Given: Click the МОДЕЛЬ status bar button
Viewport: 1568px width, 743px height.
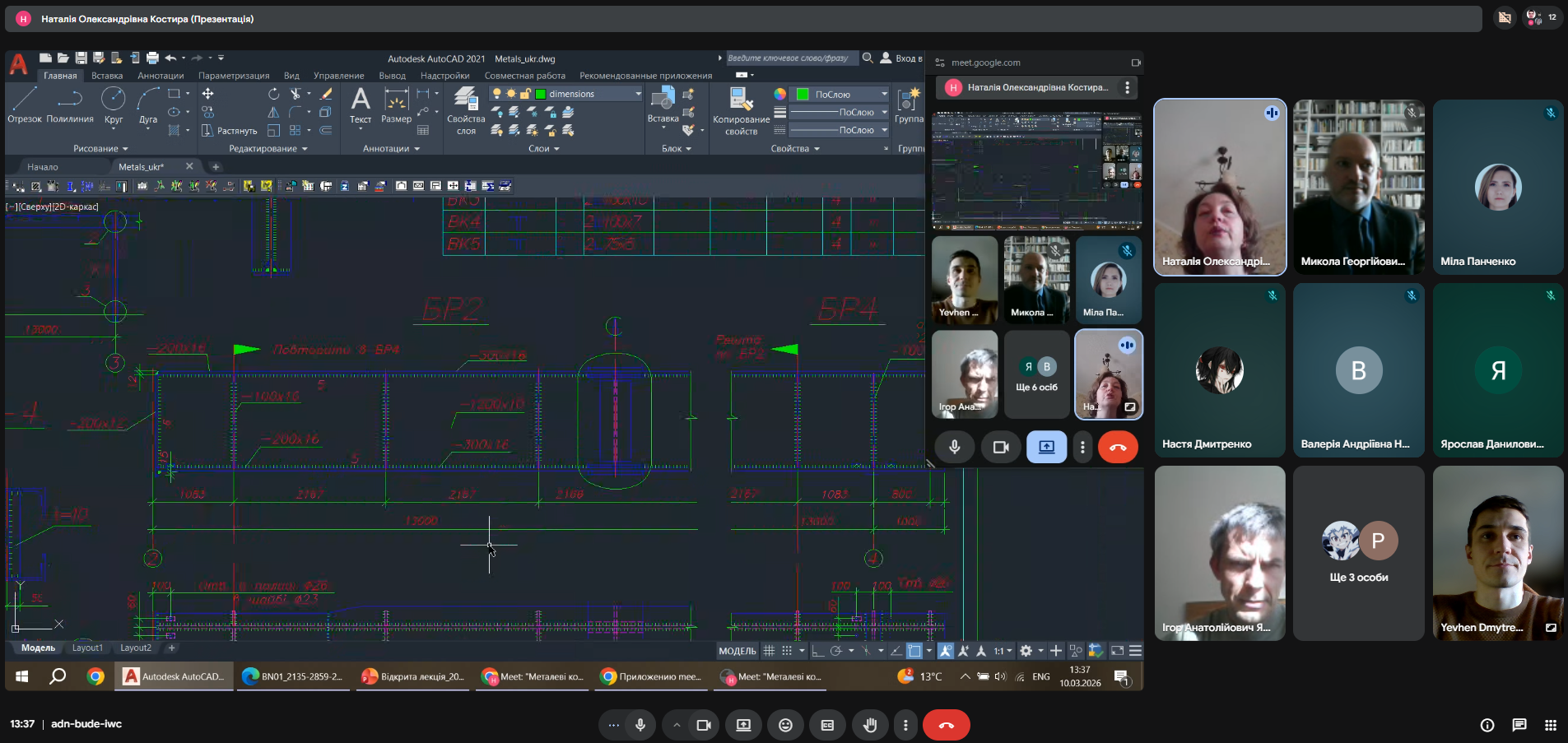Looking at the screenshot, I should click(737, 651).
